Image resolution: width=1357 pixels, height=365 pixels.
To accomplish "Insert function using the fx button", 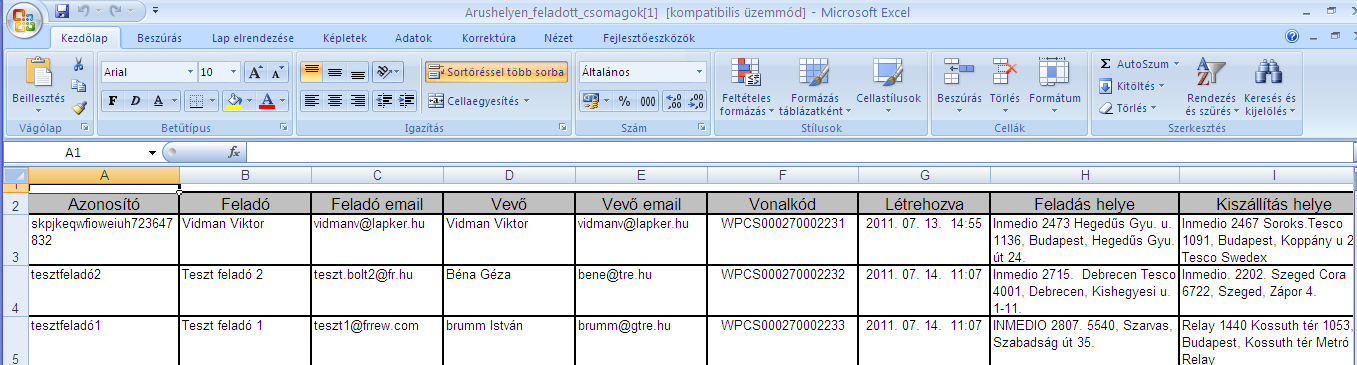I will (234, 152).
